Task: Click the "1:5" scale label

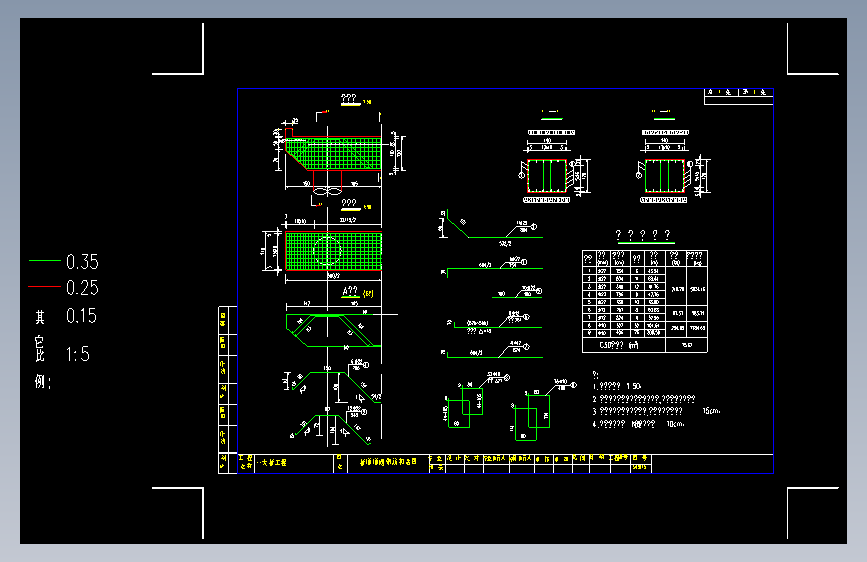Action: [x=77, y=354]
